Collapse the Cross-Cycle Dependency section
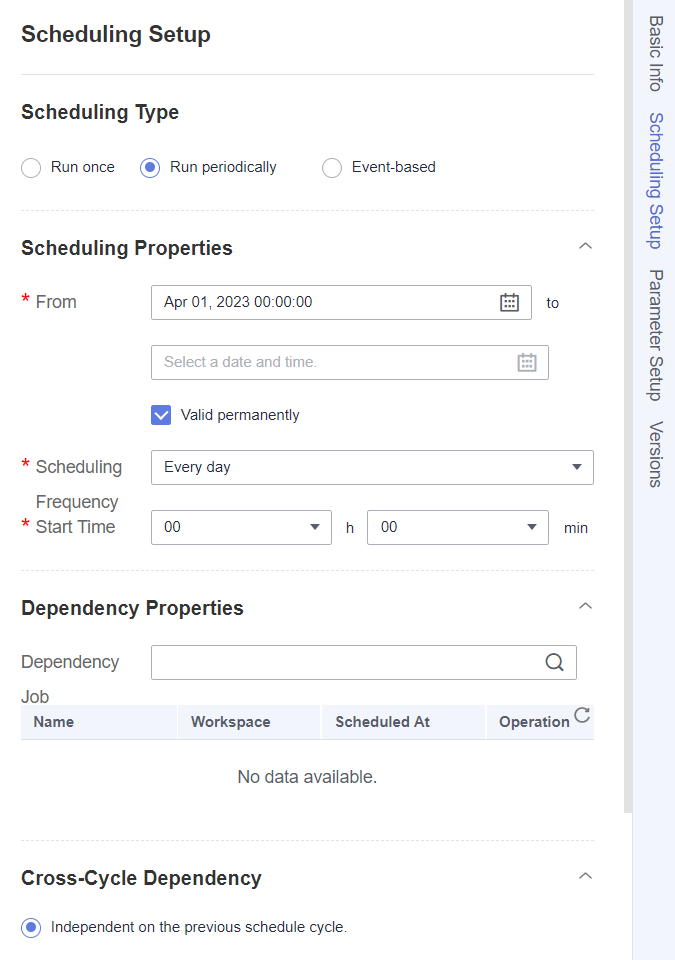This screenshot has width=675, height=960. [x=586, y=876]
